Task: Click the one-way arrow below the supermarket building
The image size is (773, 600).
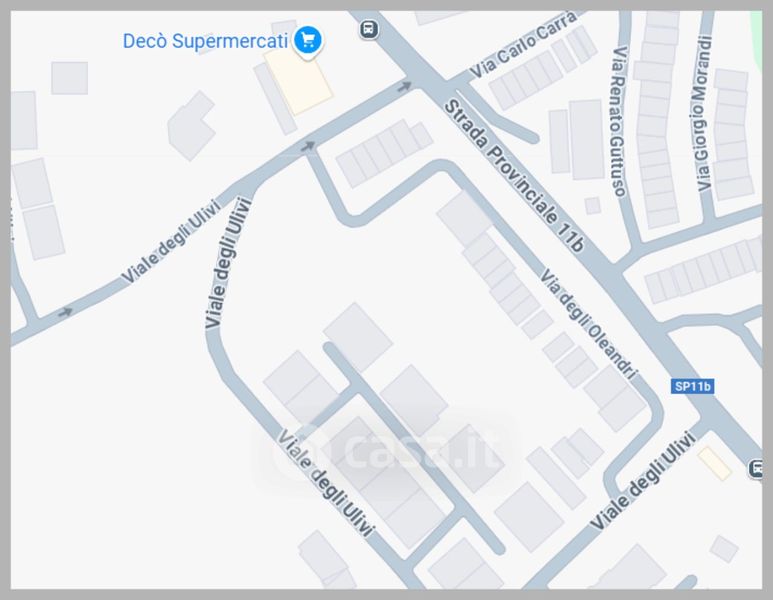Action: pyautogui.click(x=308, y=146)
